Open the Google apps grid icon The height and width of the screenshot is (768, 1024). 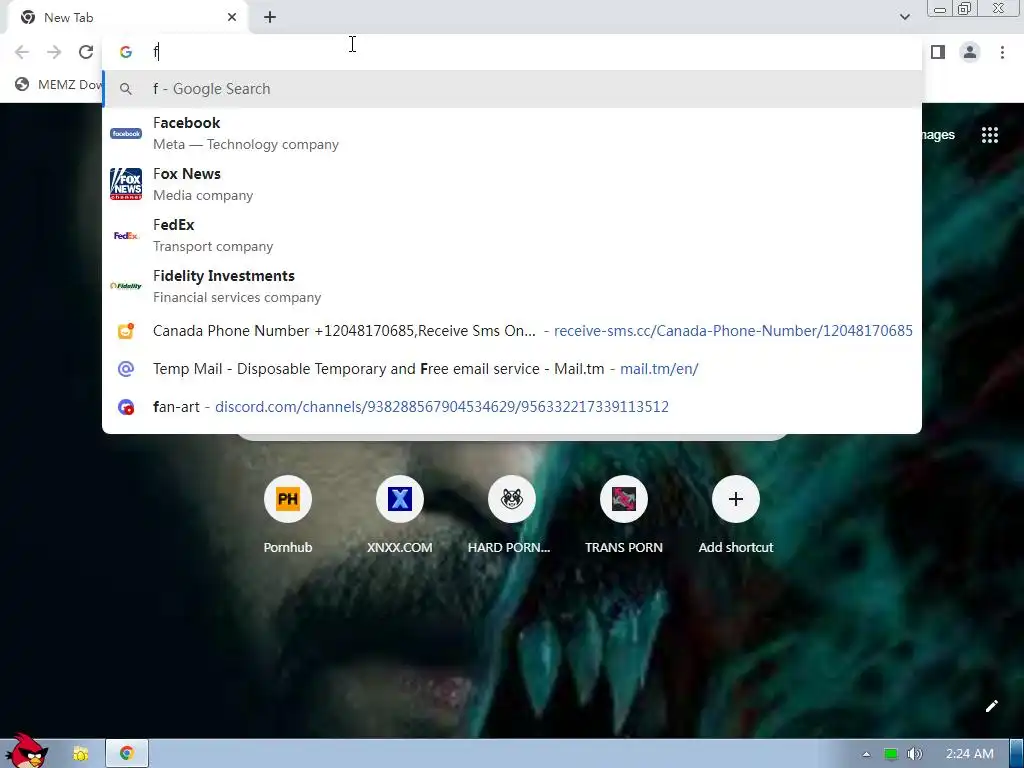pos(989,135)
